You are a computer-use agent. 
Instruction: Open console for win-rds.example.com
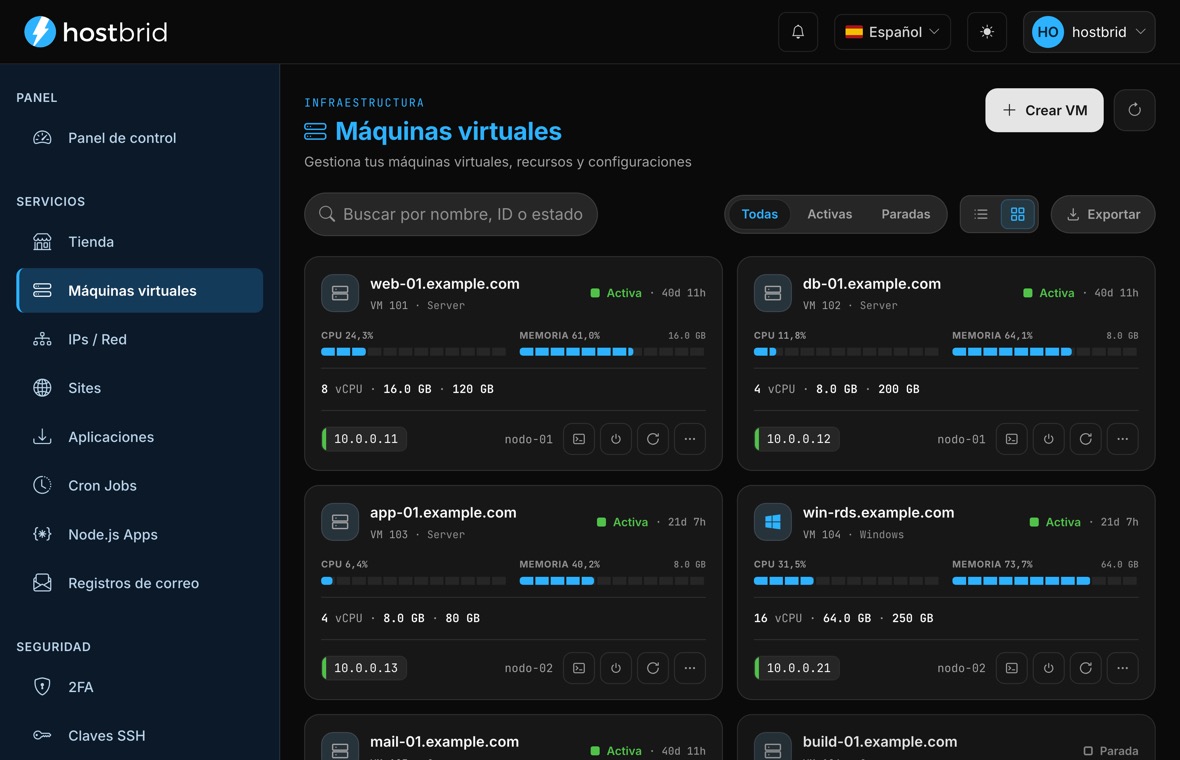(x=1011, y=667)
